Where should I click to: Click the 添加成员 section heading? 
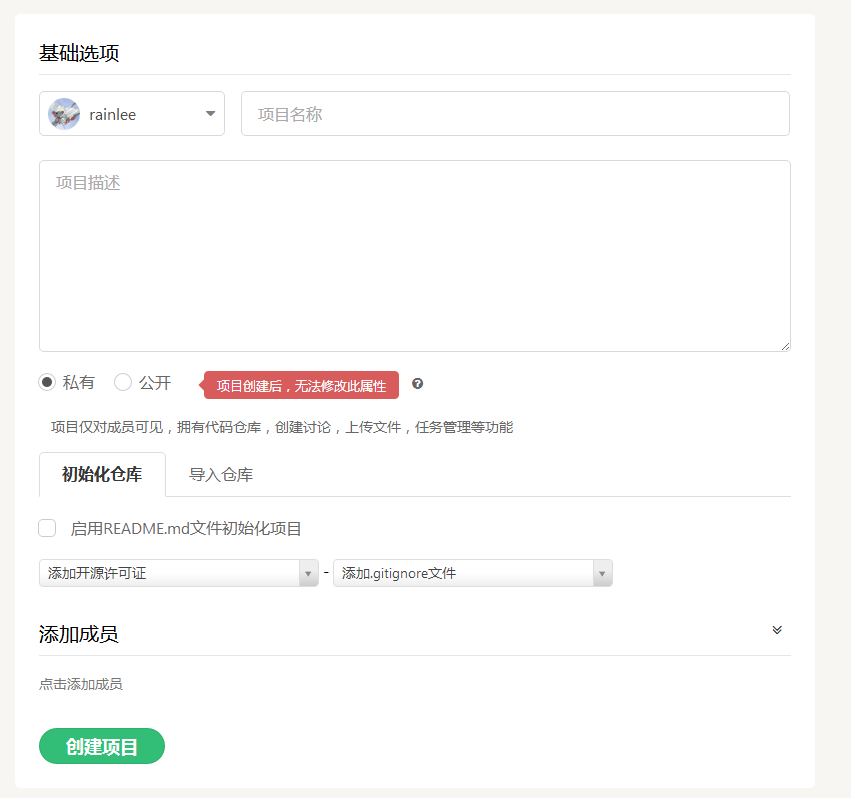coord(79,634)
